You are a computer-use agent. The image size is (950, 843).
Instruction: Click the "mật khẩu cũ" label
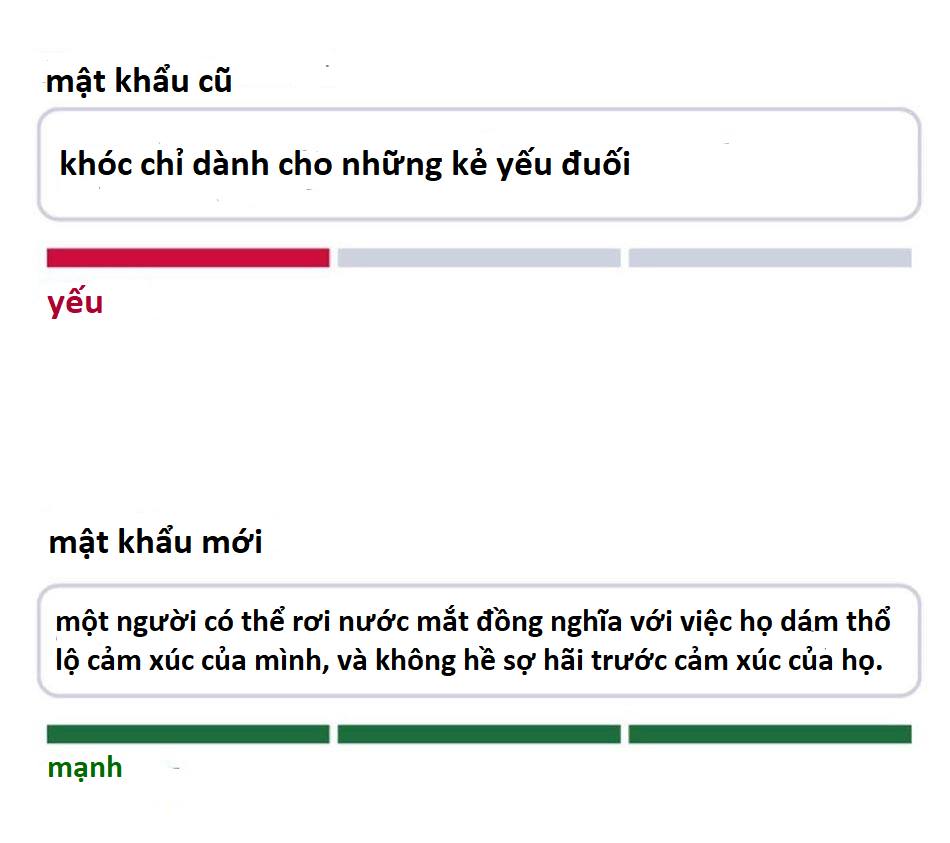tap(139, 81)
